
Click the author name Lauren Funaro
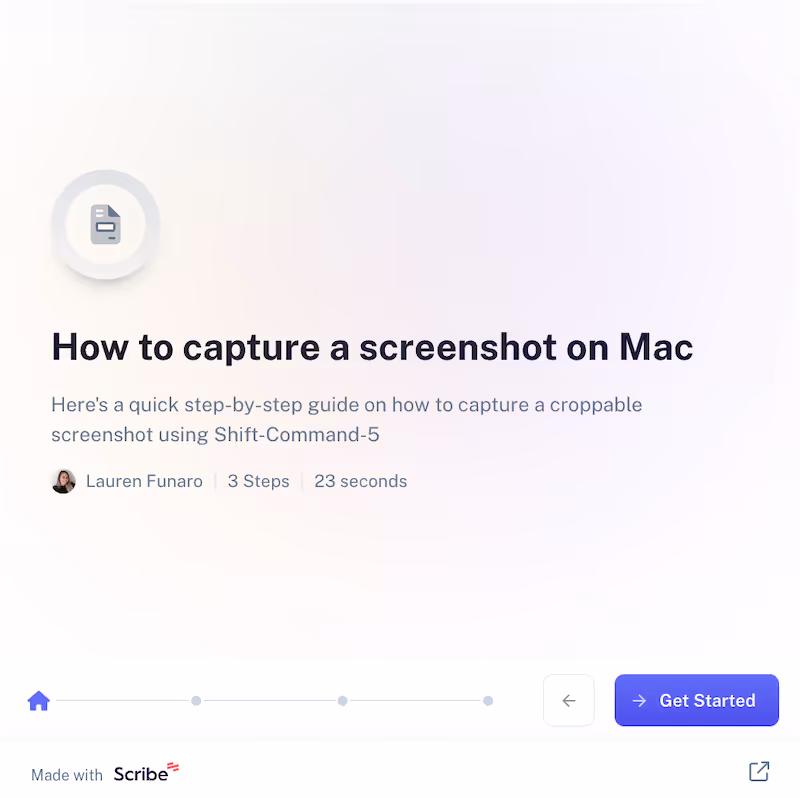[144, 481]
